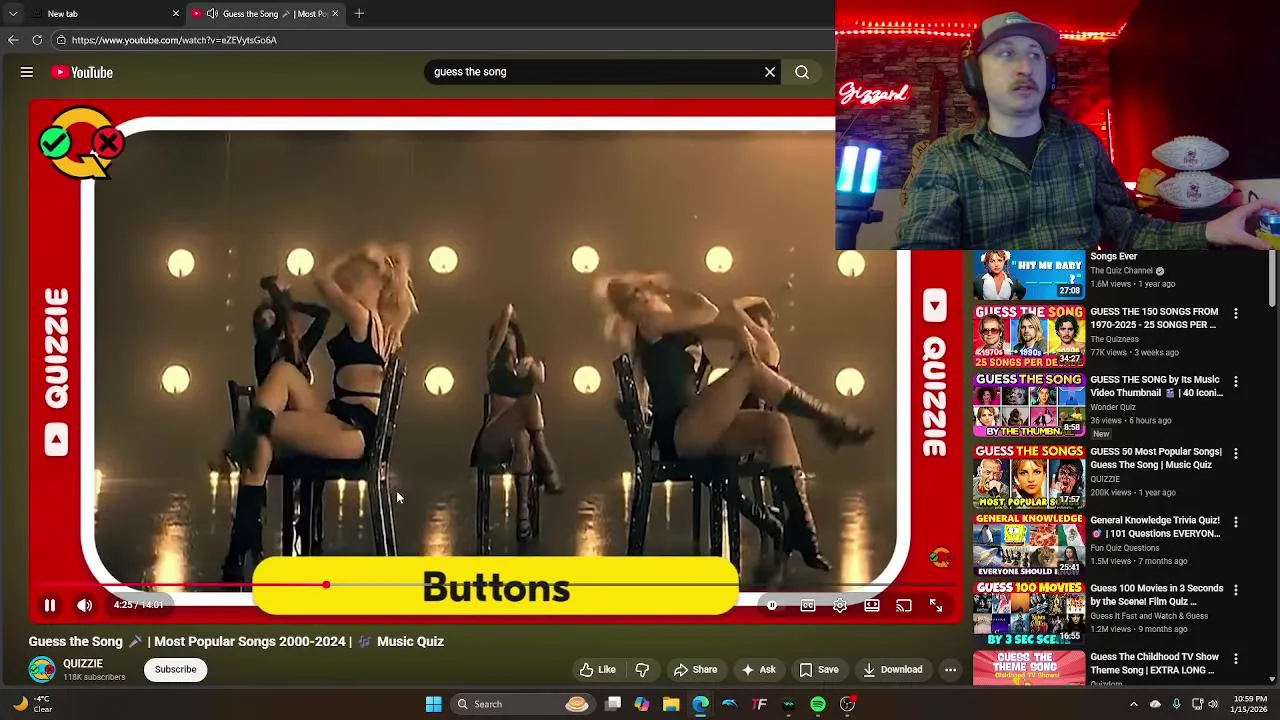Open a new browser tab with plus
This screenshot has height=720, width=1280.
pos(359,14)
